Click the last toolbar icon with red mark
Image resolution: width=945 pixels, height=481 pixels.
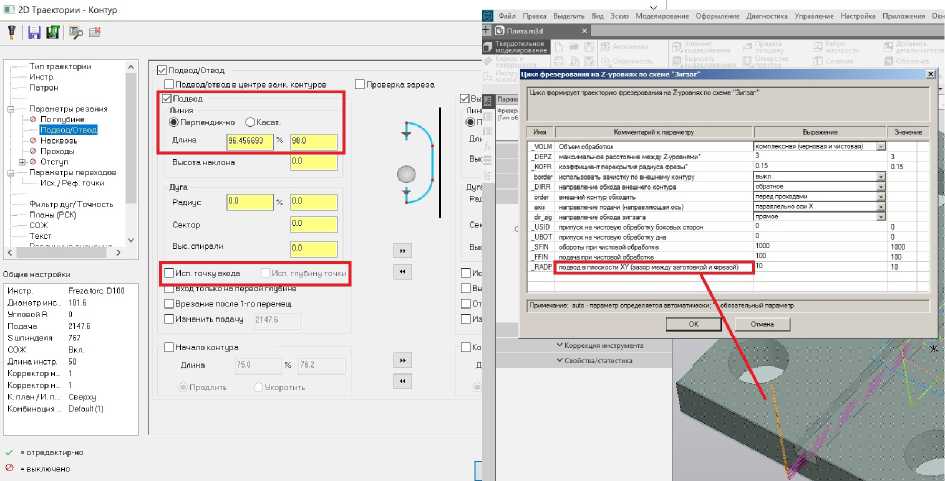95,33
